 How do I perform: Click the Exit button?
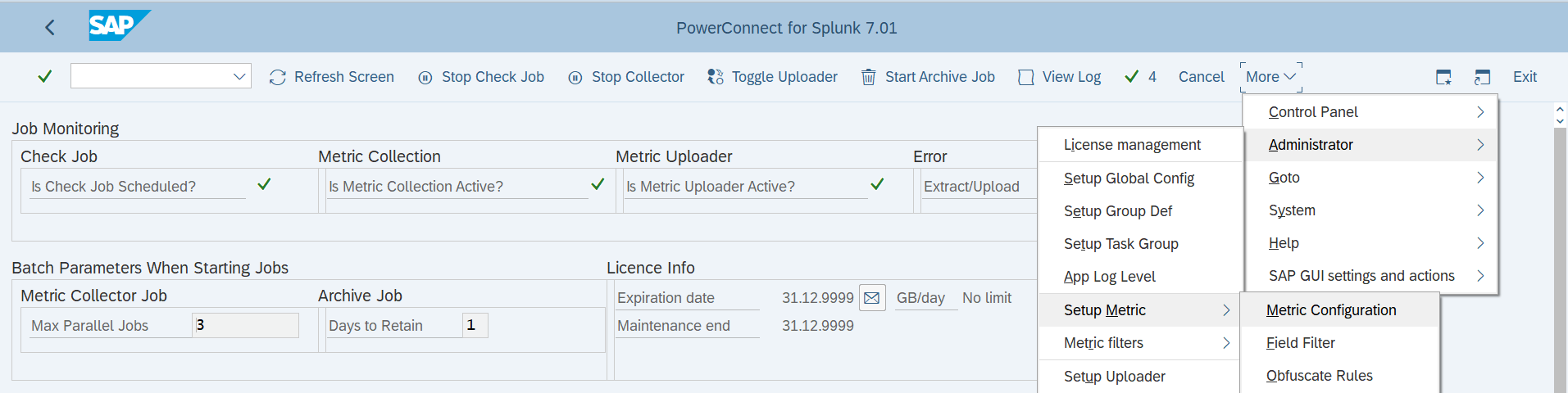click(1525, 77)
